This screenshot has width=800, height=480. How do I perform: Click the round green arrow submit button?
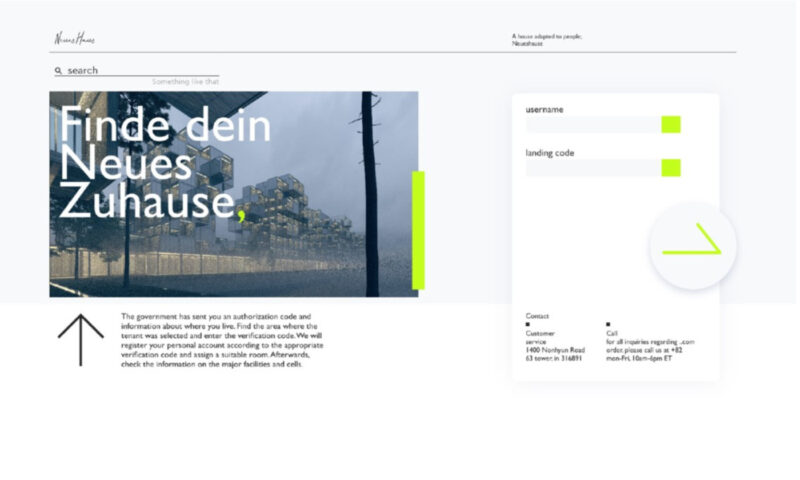point(693,246)
